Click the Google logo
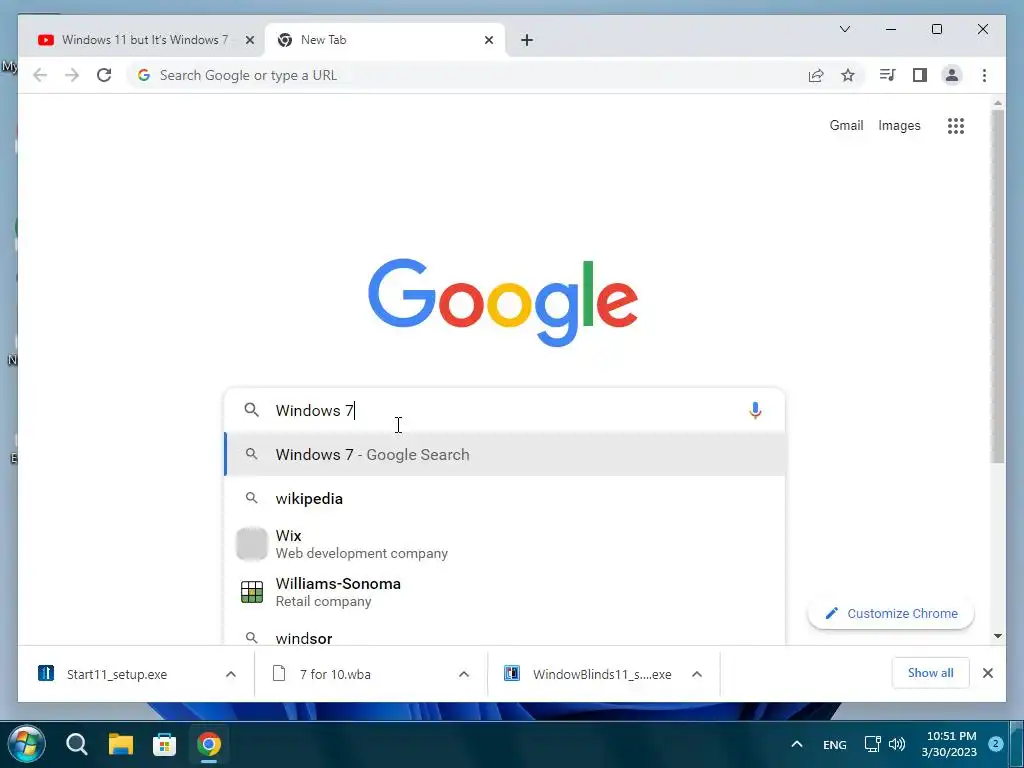The height and width of the screenshot is (768, 1024). click(503, 302)
